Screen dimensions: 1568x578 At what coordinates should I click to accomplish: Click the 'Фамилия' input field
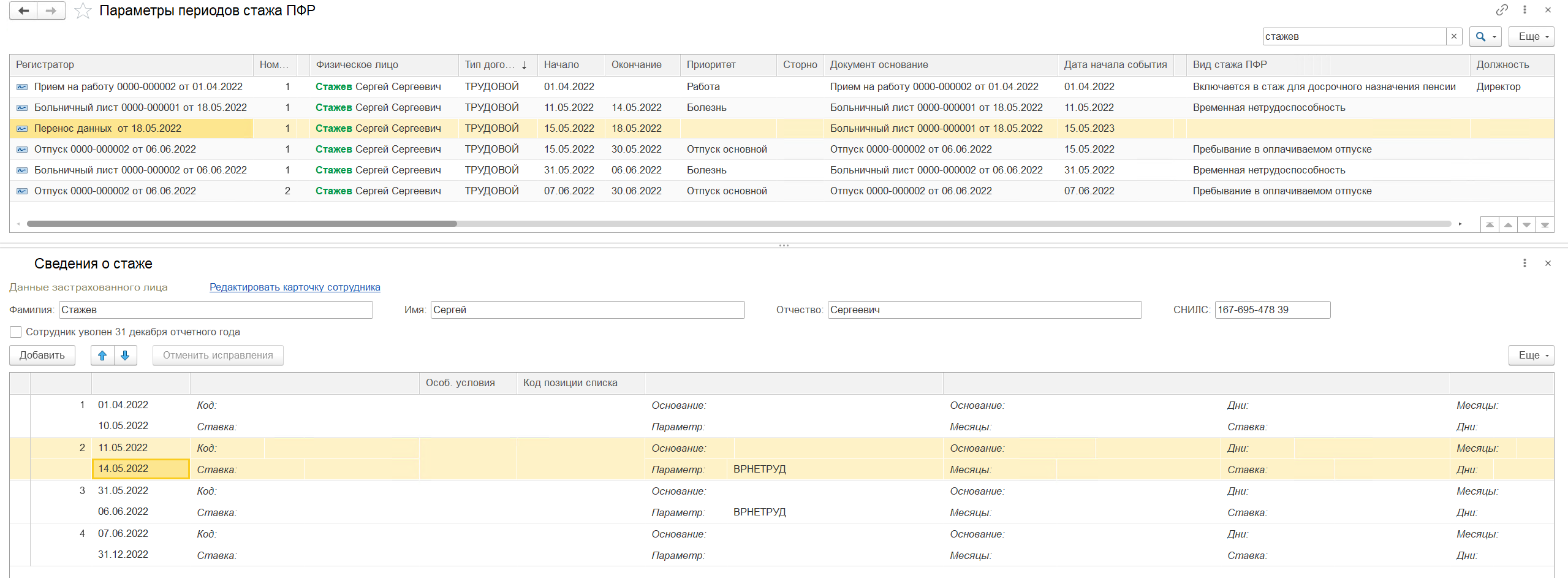[x=216, y=310]
